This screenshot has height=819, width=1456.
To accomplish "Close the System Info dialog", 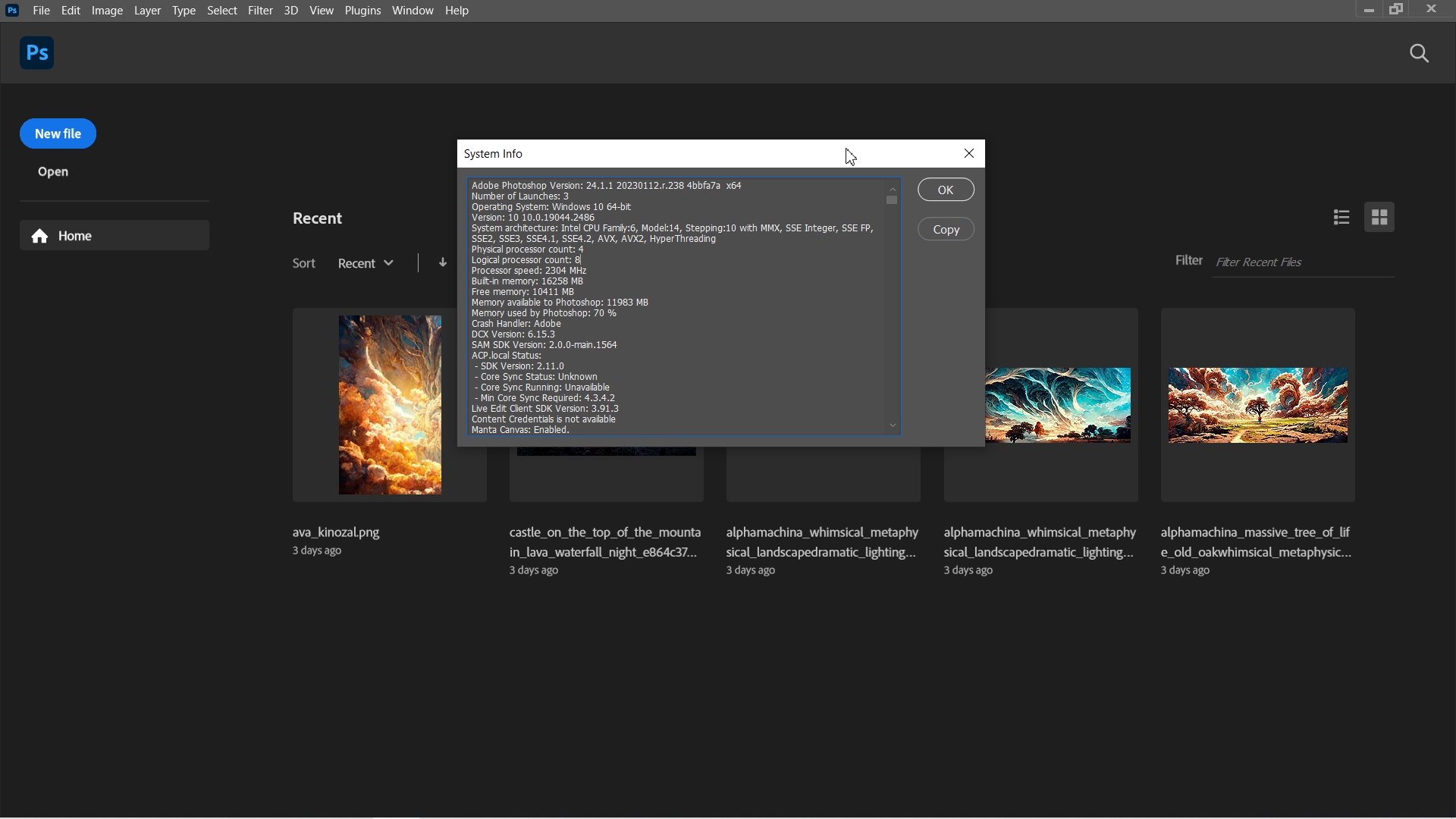I will [969, 153].
